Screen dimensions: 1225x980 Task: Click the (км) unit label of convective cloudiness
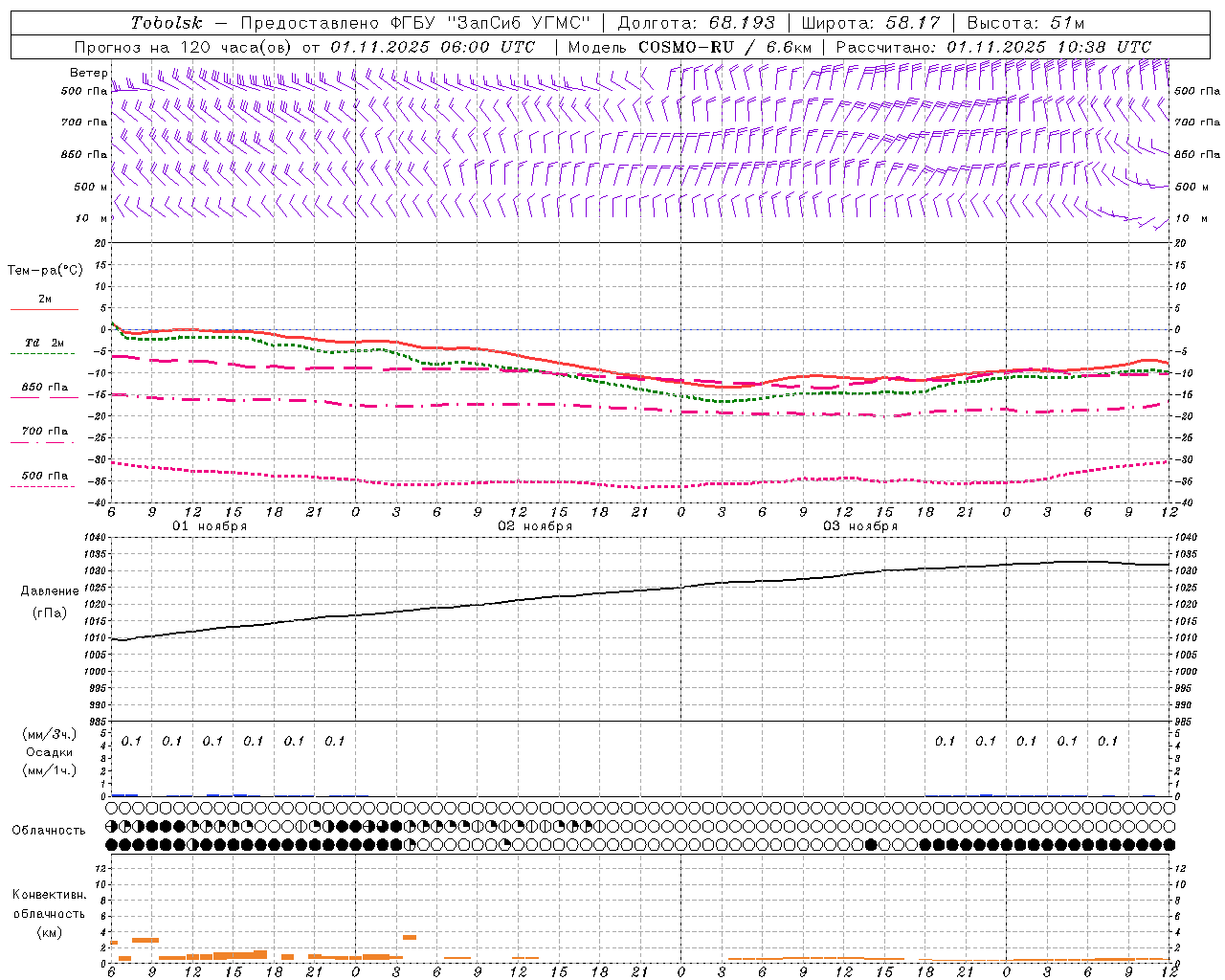(50, 932)
